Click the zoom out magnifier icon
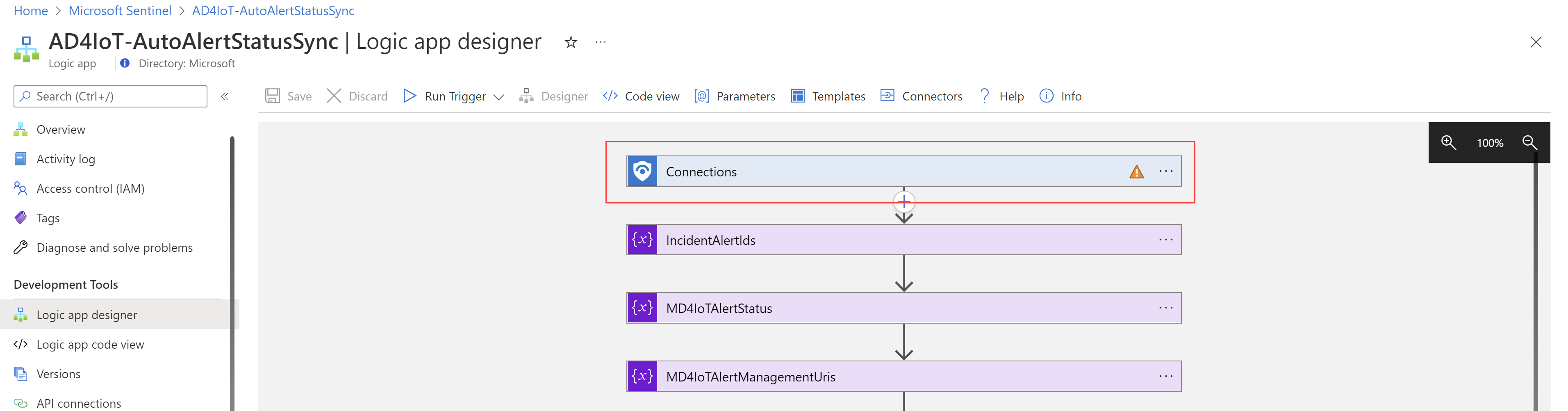This screenshot has height=411, width=1568. (1529, 142)
